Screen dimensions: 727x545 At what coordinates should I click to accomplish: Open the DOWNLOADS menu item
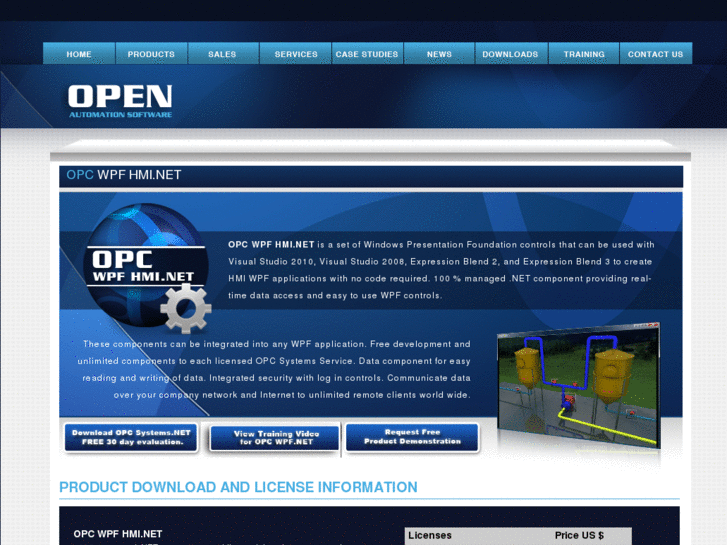coord(511,53)
